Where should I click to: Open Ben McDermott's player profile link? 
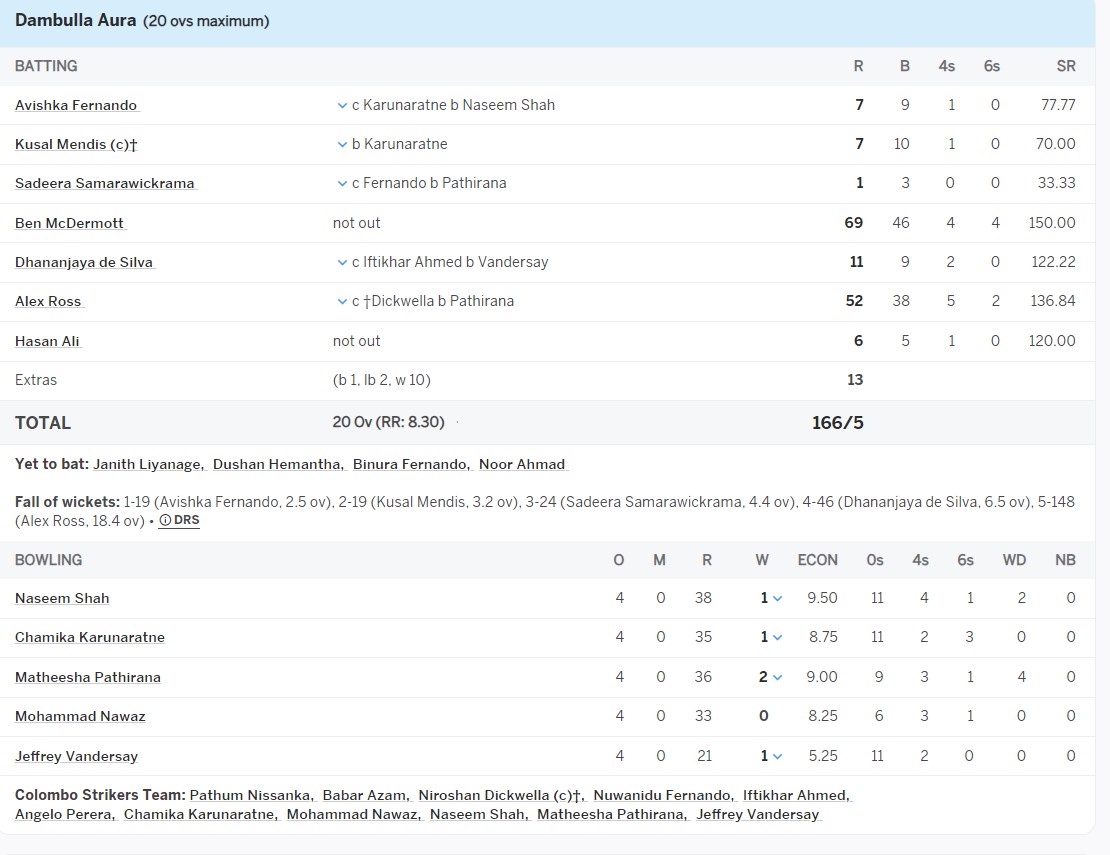pos(69,223)
